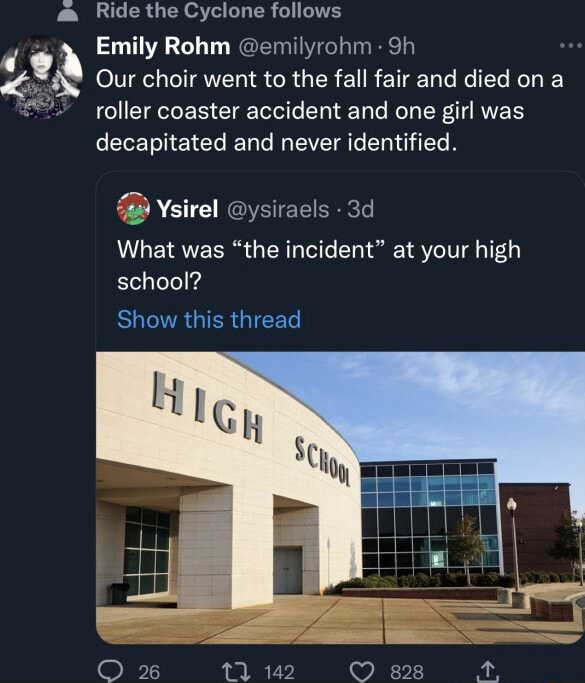Retweet using the retweet arrows icon
Image resolution: width=585 pixels, height=683 pixels.
coord(236,671)
